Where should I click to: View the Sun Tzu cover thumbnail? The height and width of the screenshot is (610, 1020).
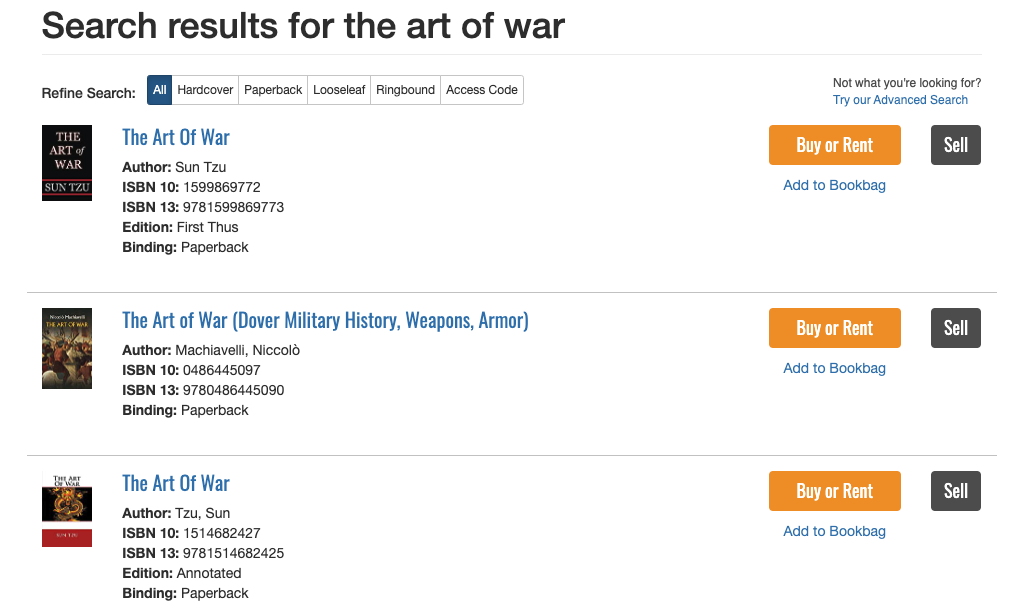tap(66, 162)
